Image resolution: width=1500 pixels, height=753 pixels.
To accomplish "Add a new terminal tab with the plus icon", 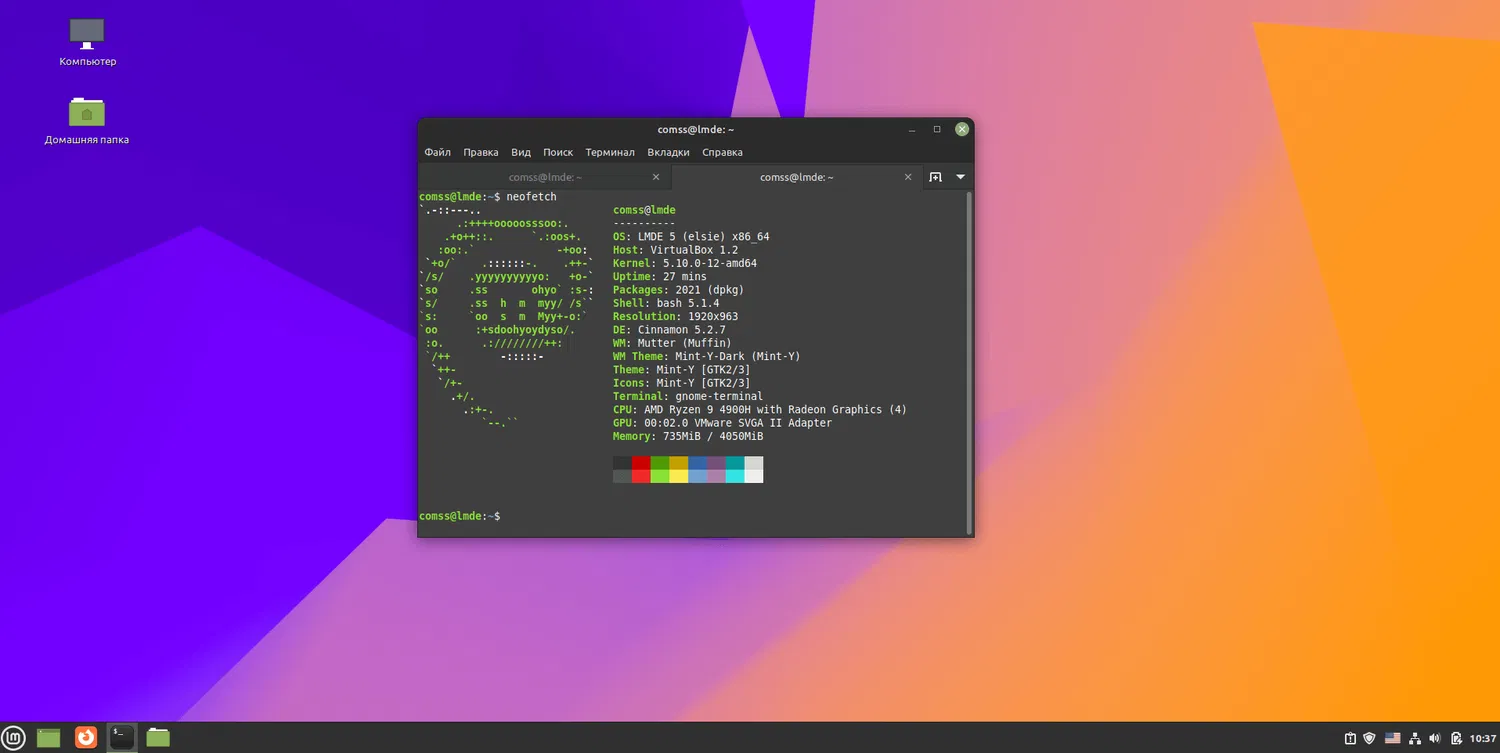I will click(936, 177).
